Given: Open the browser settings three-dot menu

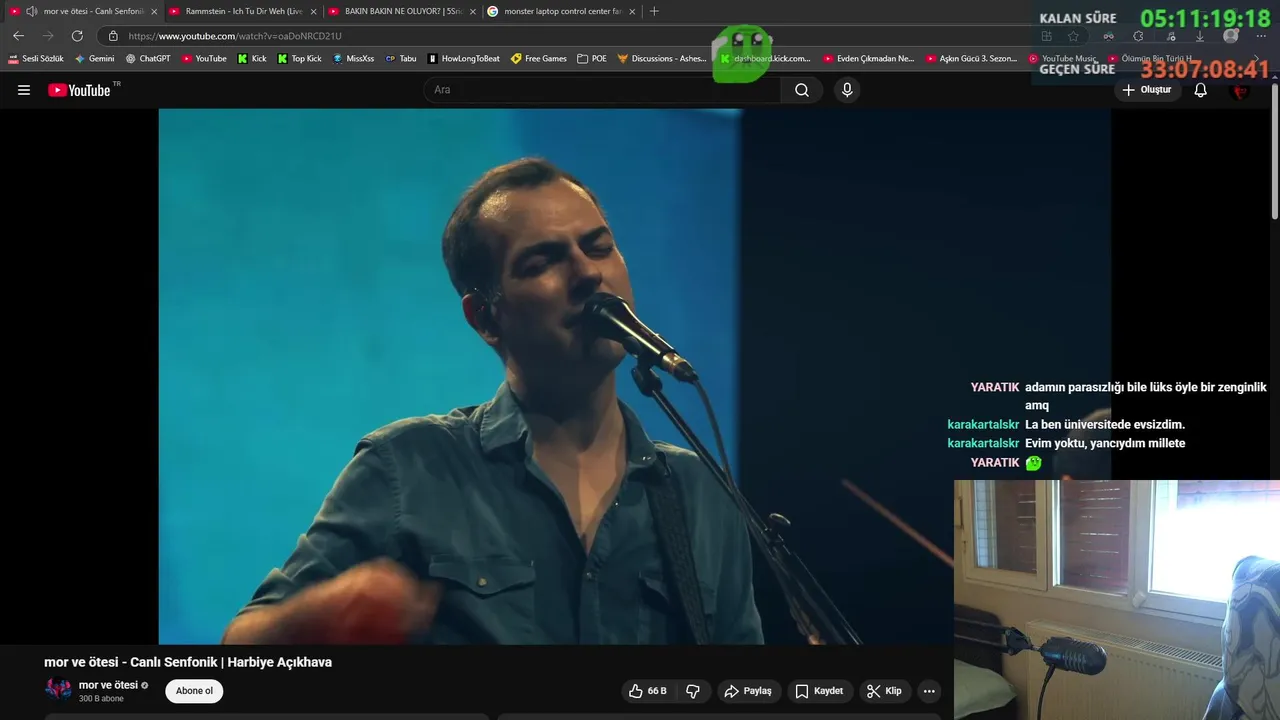Looking at the screenshot, I should (x=1261, y=36).
